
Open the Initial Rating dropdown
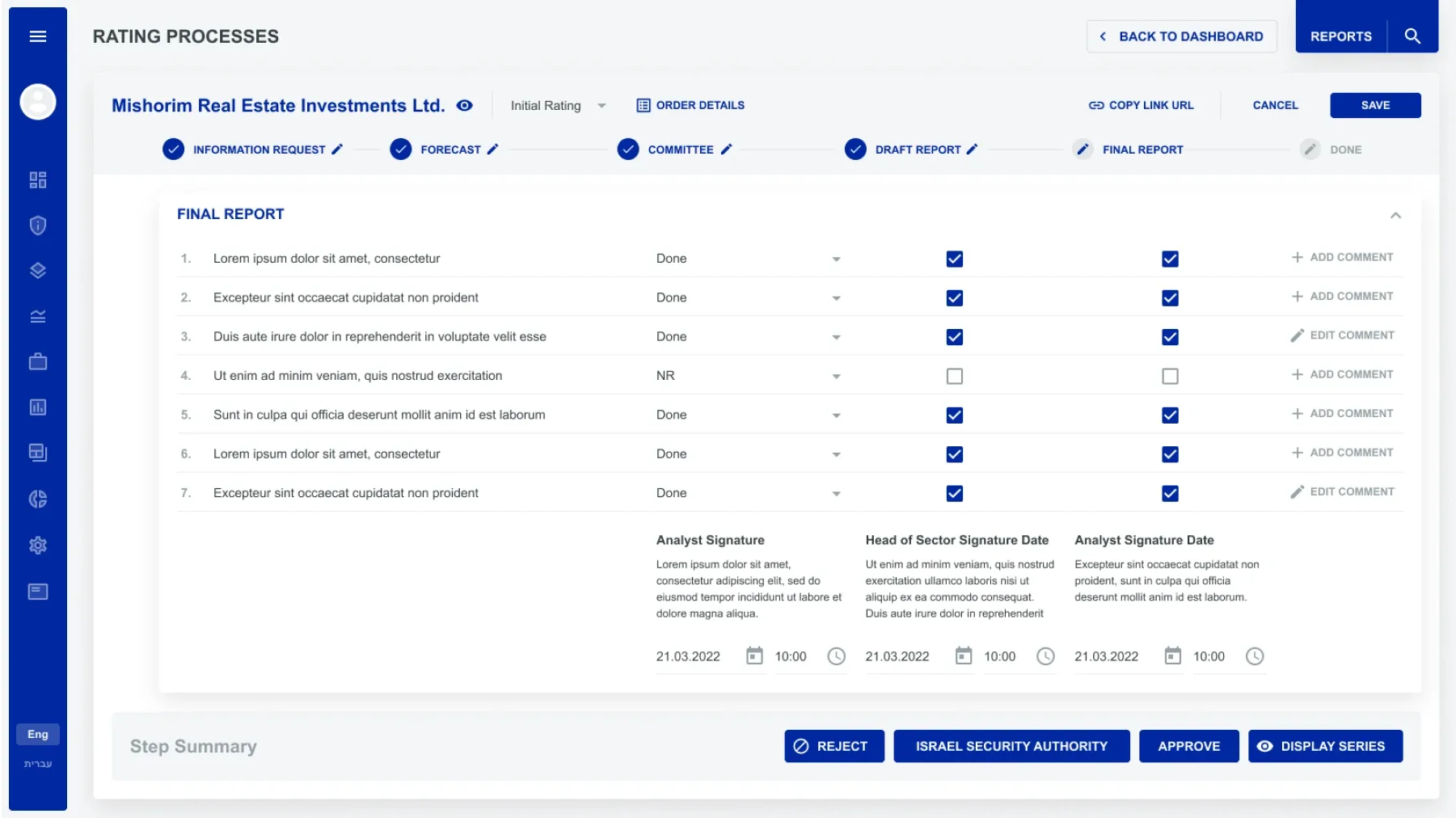tap(558, 105)
